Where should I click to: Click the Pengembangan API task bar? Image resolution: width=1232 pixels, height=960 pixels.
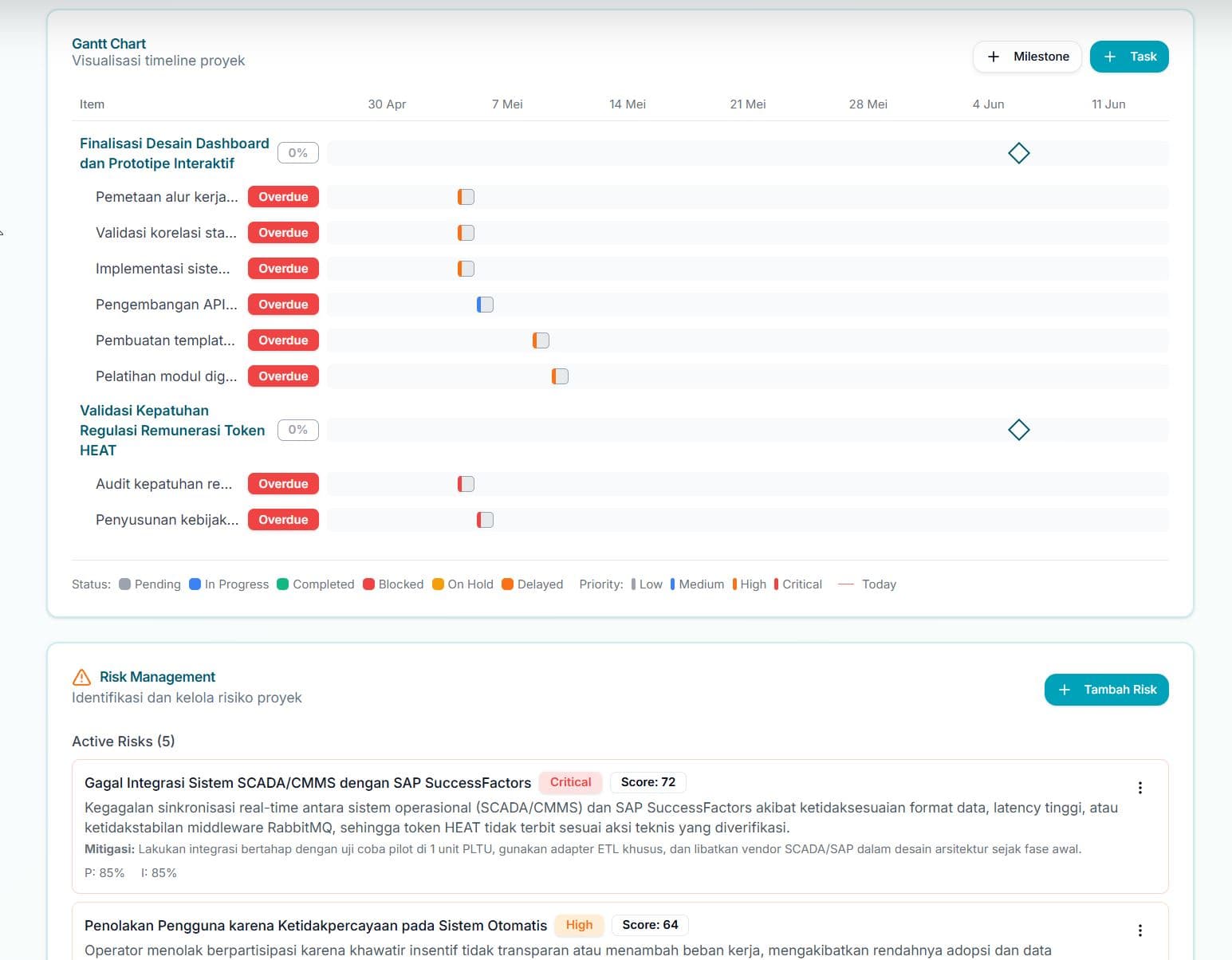[x=485, y=305]
